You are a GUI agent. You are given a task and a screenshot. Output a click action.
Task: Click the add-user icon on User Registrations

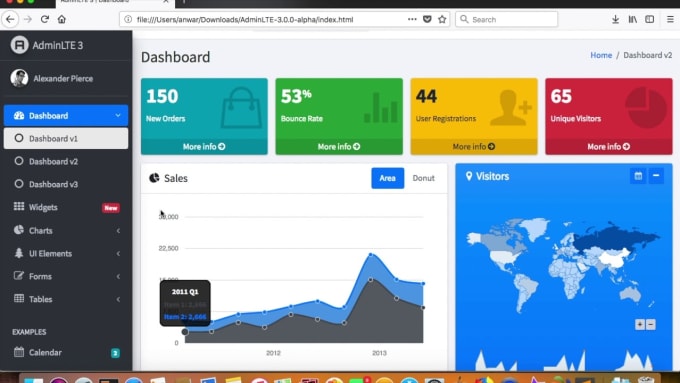click(510, 108)
